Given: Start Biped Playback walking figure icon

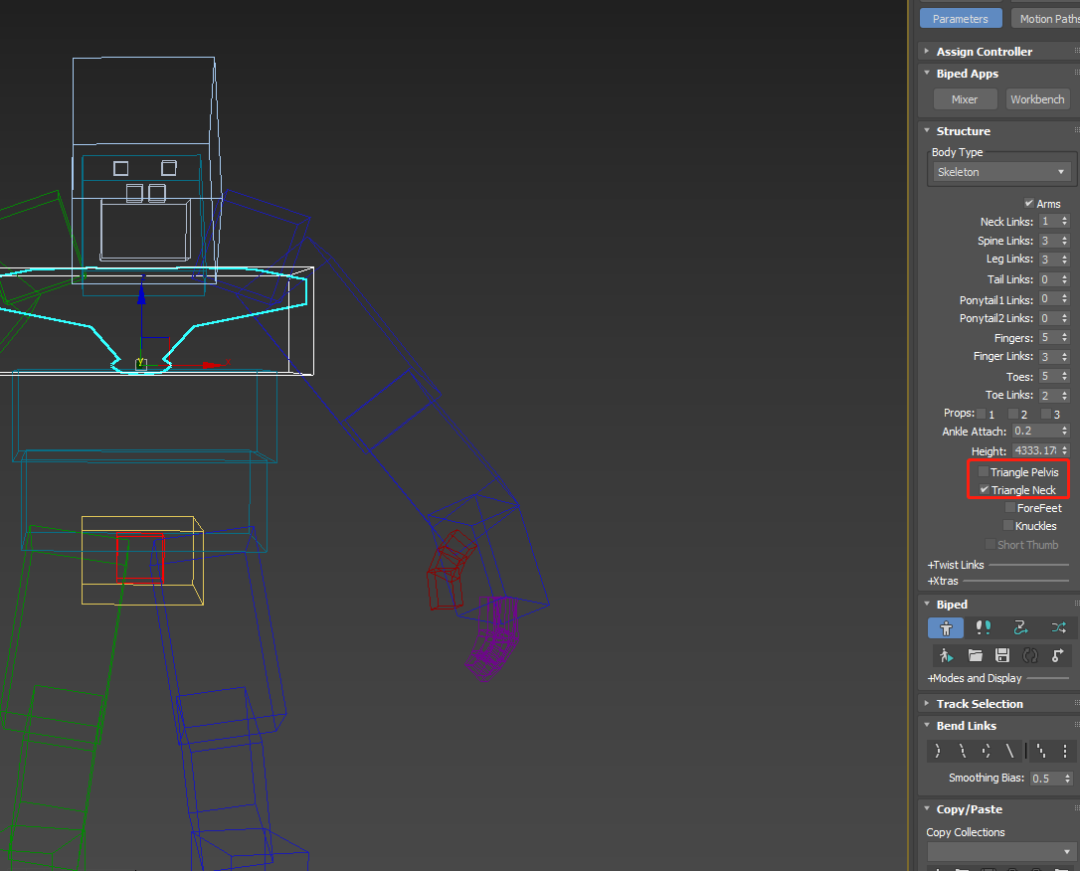Looking at the screenshot, I should [x=946, y=655].
